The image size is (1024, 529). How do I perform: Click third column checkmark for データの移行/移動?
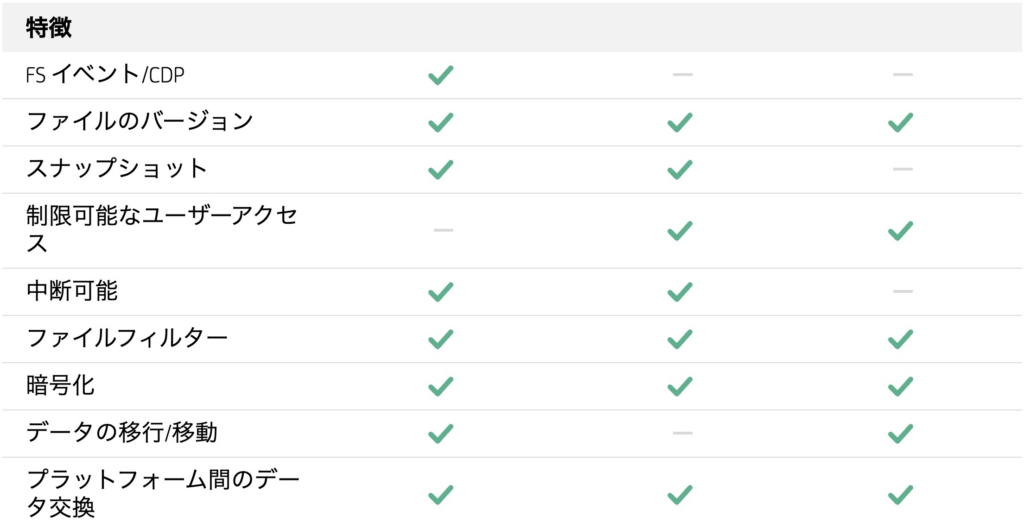point(901,434)
